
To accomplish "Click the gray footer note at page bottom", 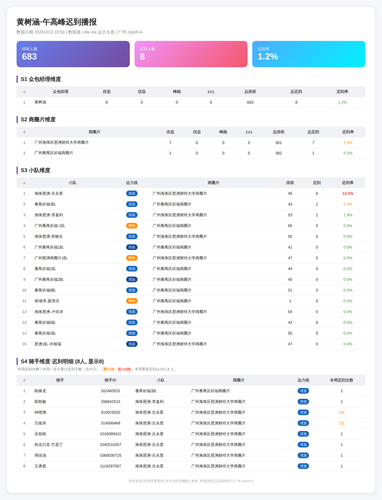I will [x=191, y=481].
